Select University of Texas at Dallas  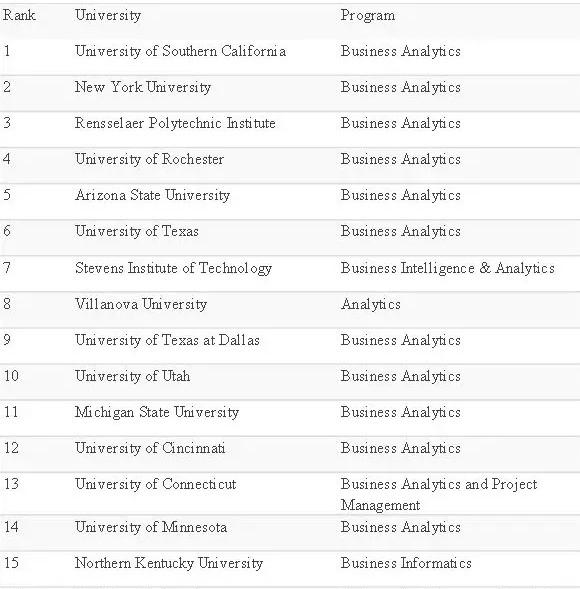coord(167,340)
